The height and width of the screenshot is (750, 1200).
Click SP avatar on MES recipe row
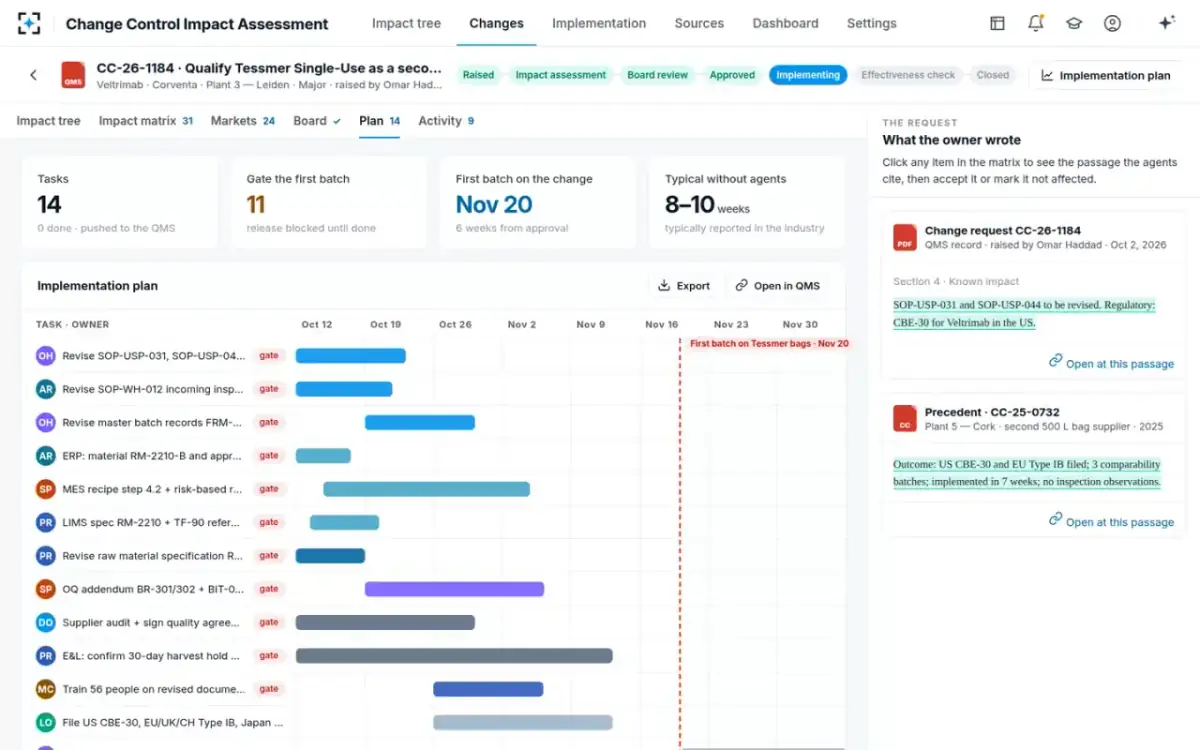click(45, 489)
